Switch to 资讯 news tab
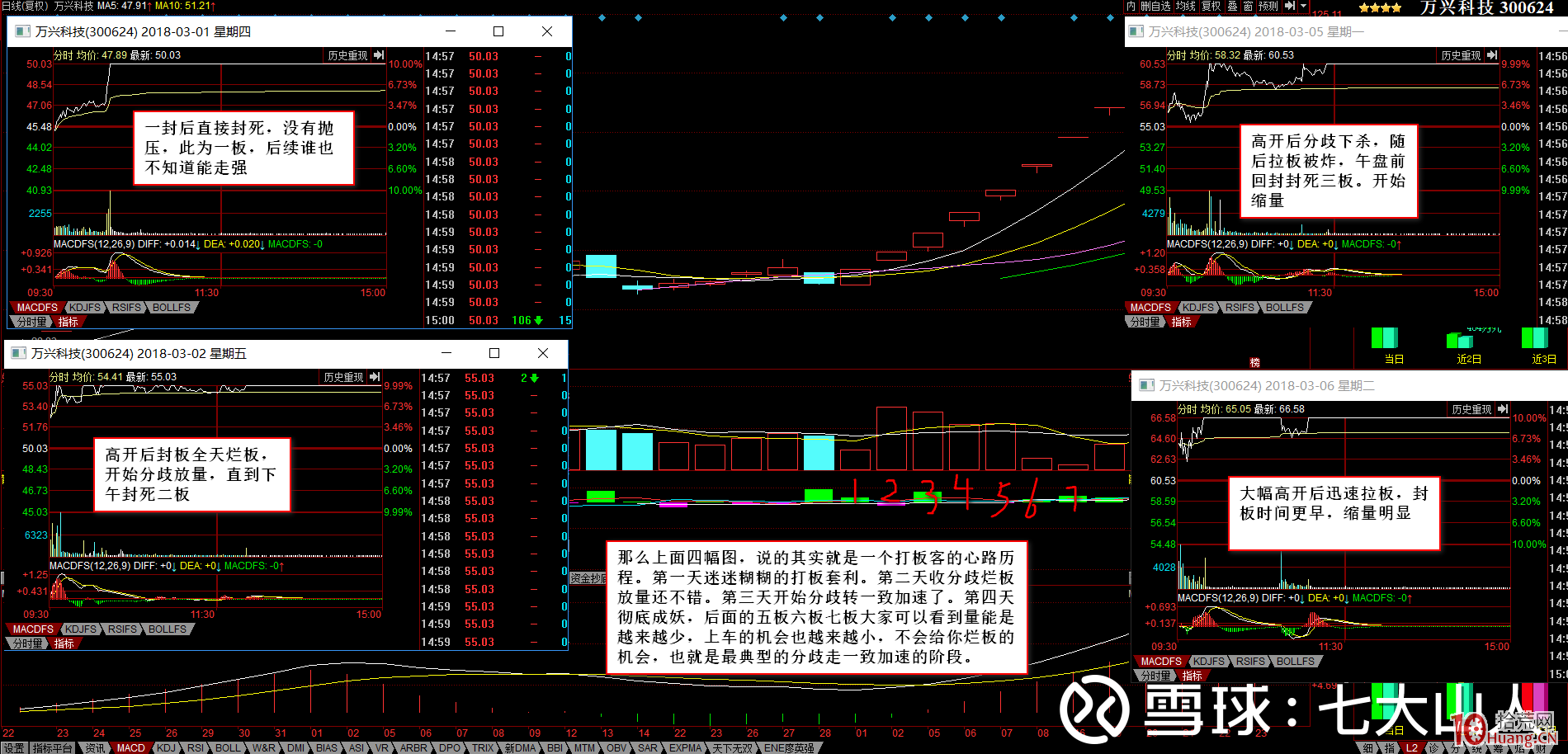This screenshot has width=1568, height=754. (x=95, y=748)
